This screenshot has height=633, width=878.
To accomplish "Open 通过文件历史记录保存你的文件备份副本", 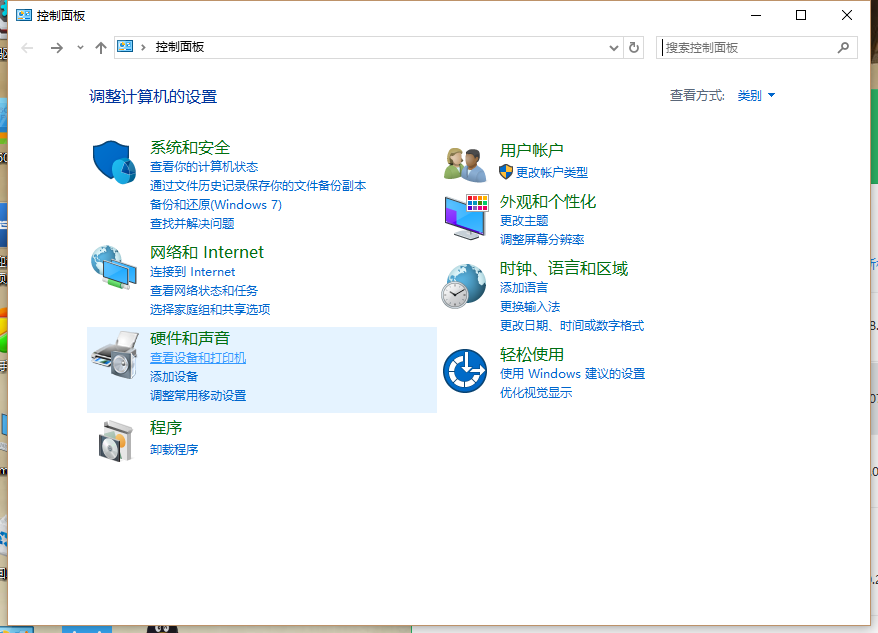I will (x=258, y=186).
